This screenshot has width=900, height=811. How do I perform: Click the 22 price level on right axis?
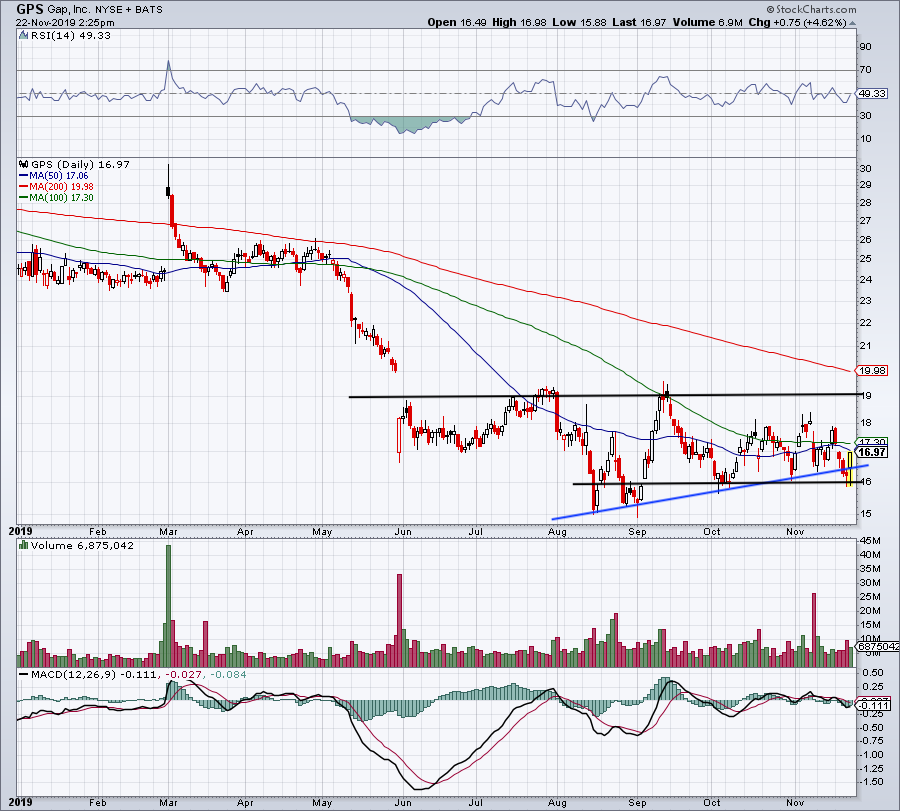click(x=865, y=323)
